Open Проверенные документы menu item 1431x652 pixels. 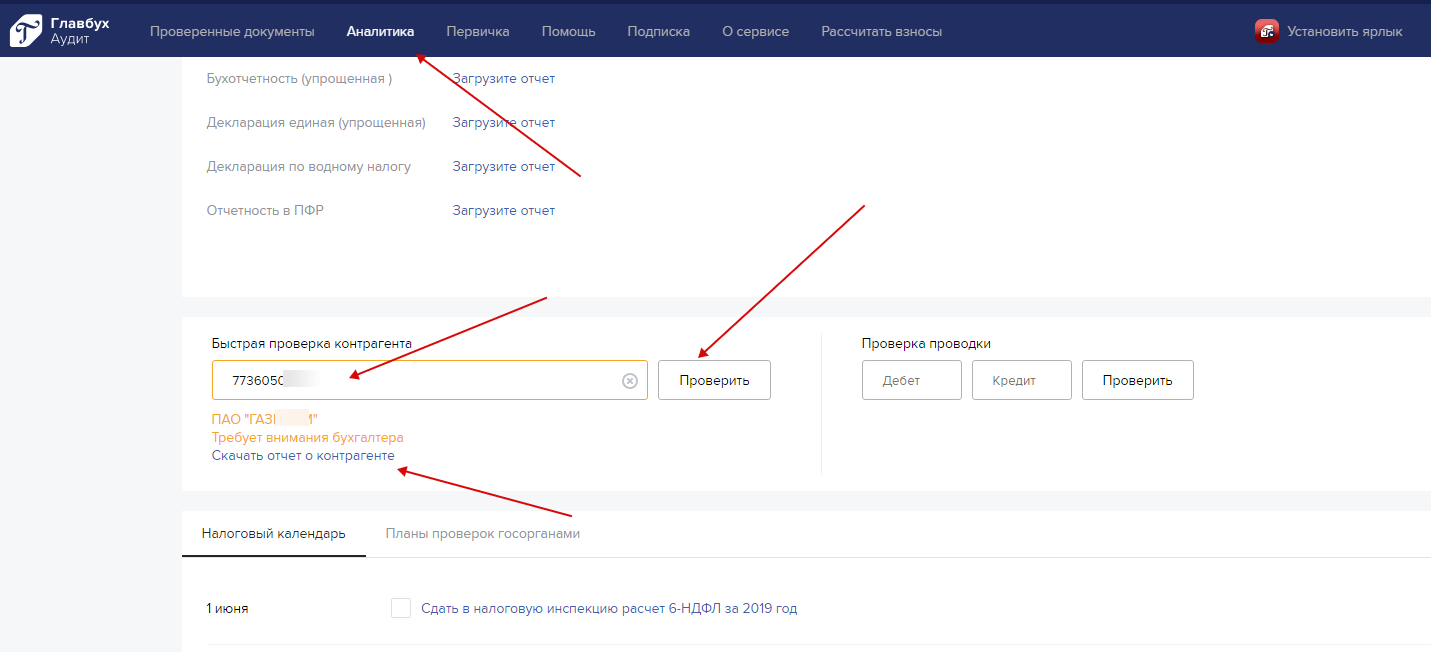pyautogui.click(x=232, y=31)
